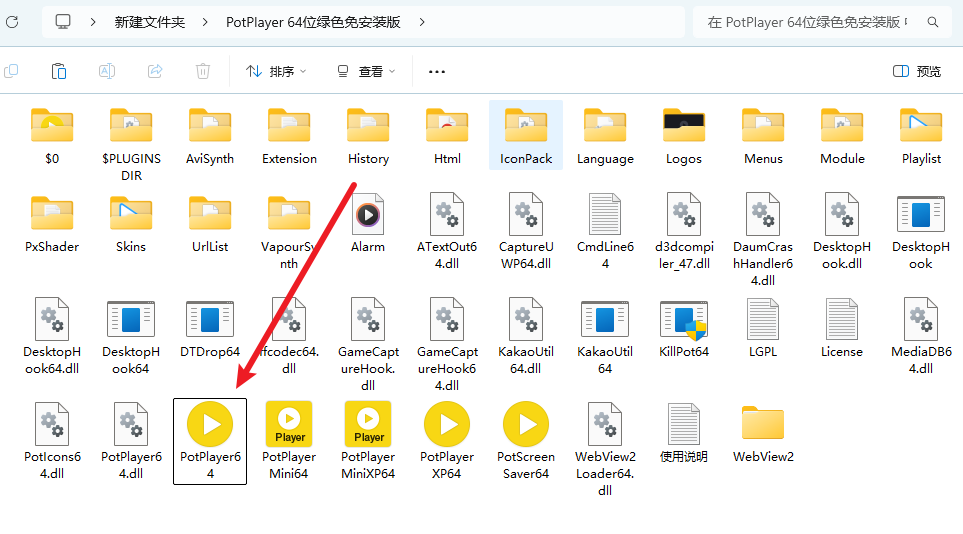Viewport: 963px width, 534px height.
Task: Select the AviSynth folder
Action: coord(210,136)
